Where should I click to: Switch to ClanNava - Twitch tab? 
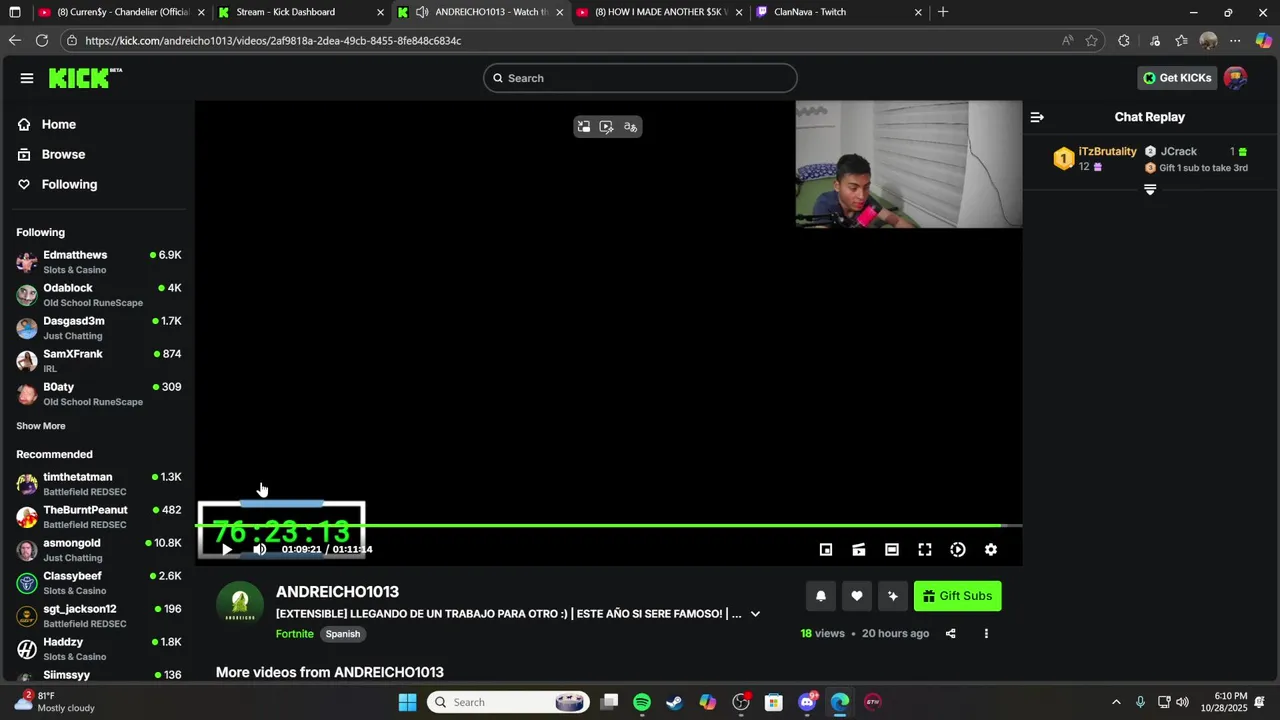(x=838, y=12)
